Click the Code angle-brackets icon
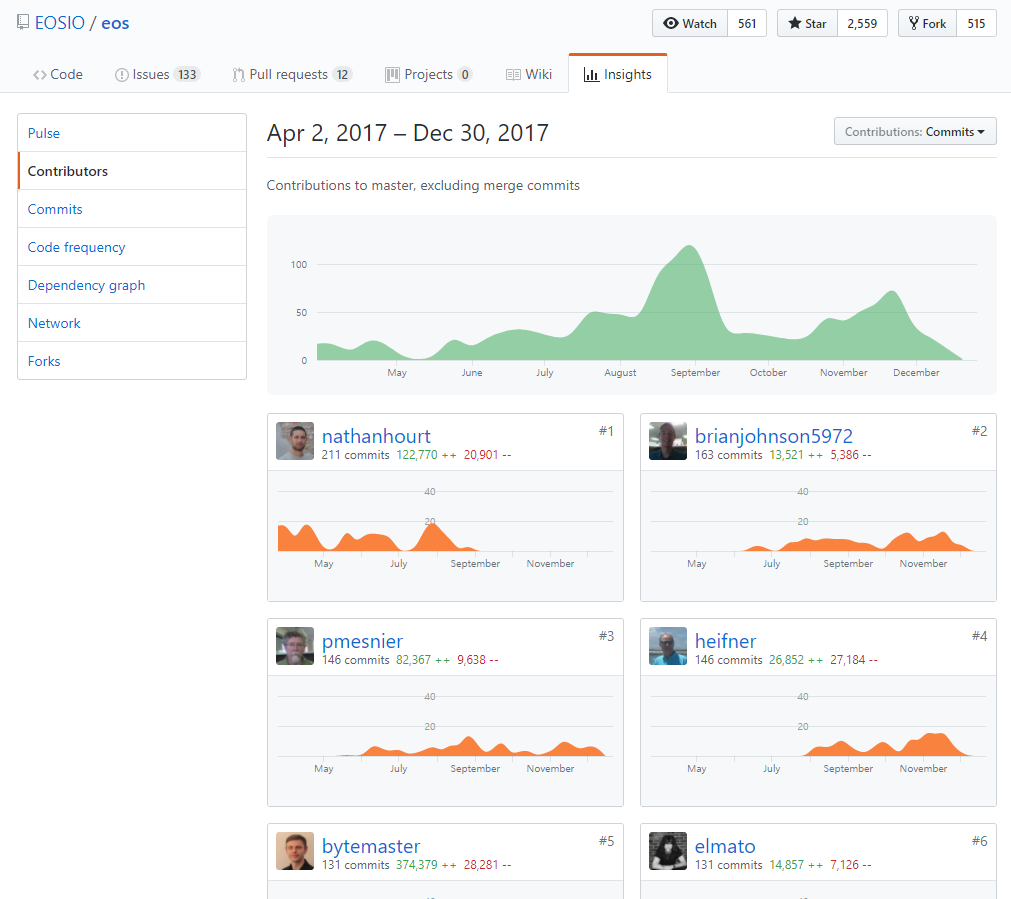1011x899 pixels. [40, 75]
